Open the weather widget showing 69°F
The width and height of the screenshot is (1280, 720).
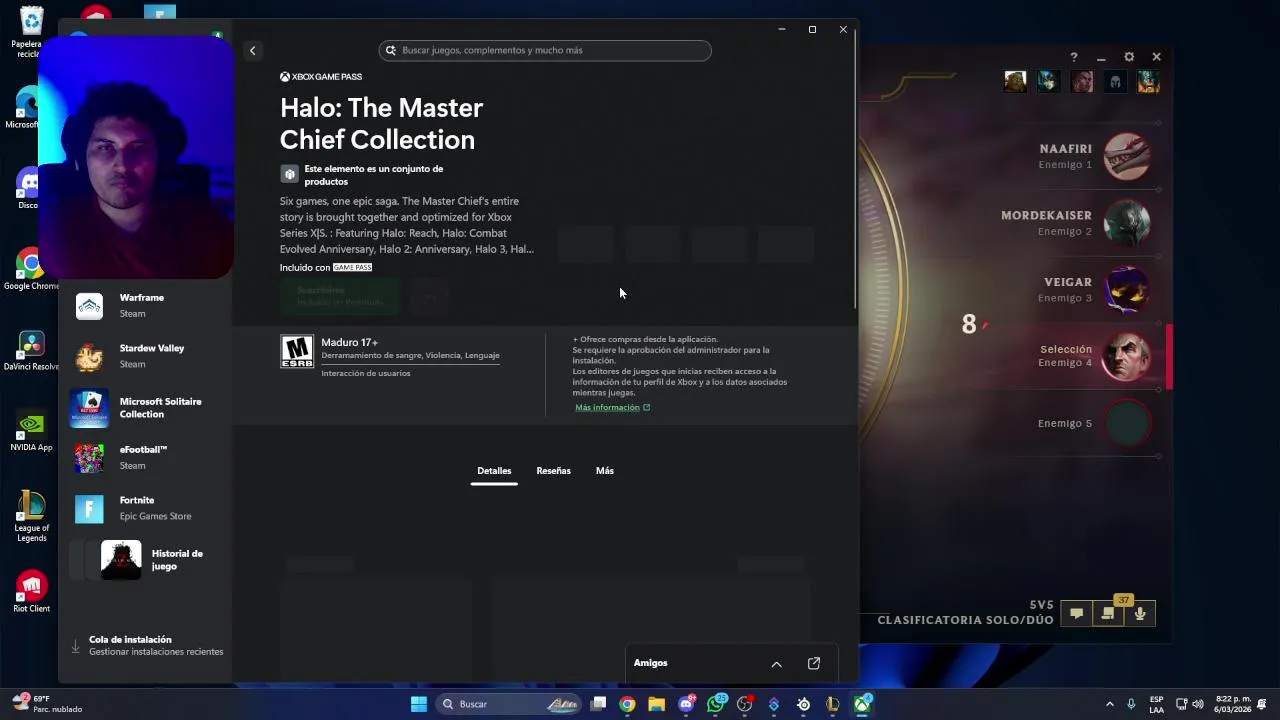pyautogui.click(x=47, y=704)
